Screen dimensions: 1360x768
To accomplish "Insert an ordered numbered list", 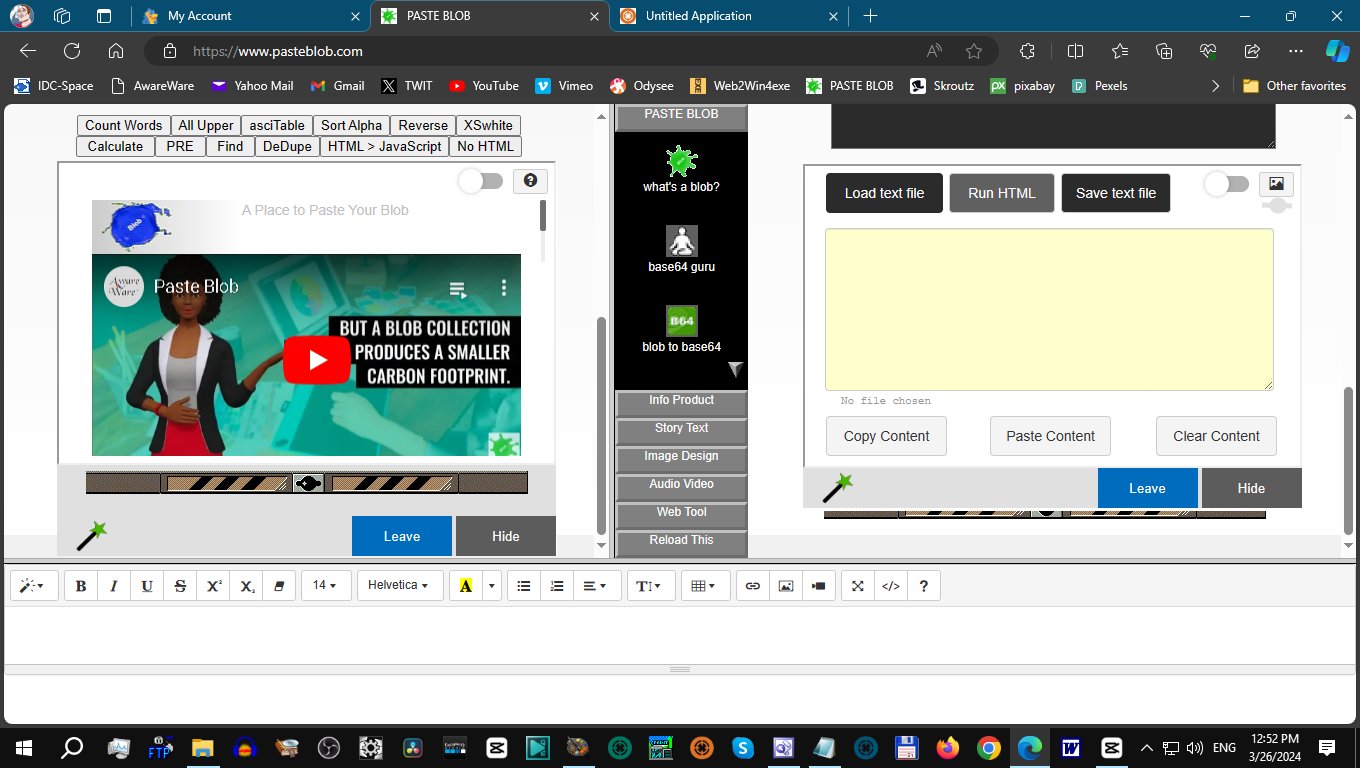I will pyautogui.click(x=557, y=585).
